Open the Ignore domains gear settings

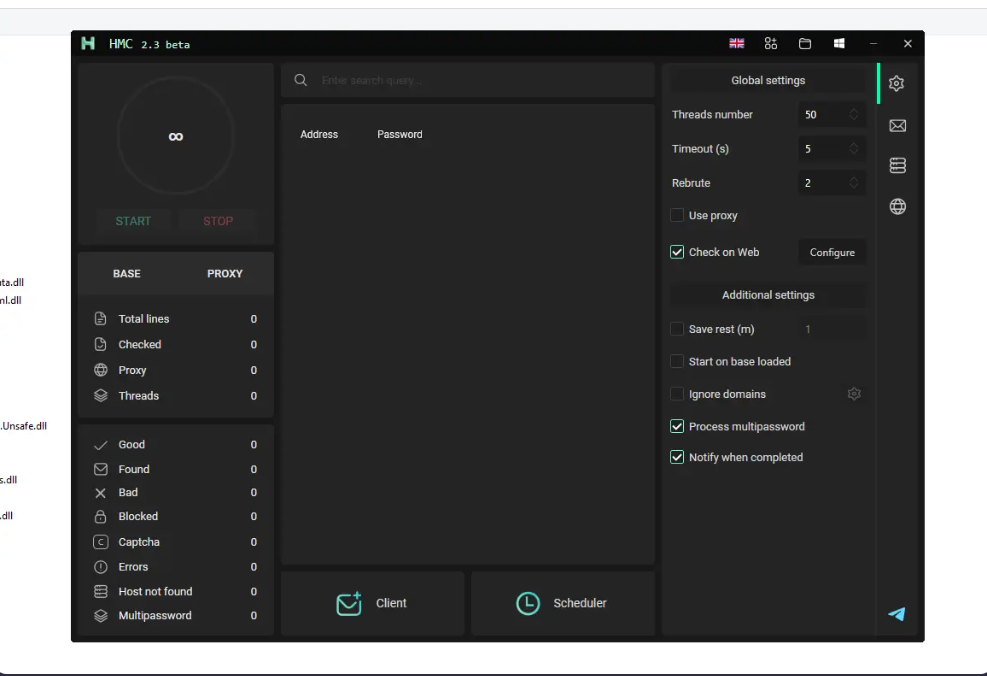coord(854,394)
